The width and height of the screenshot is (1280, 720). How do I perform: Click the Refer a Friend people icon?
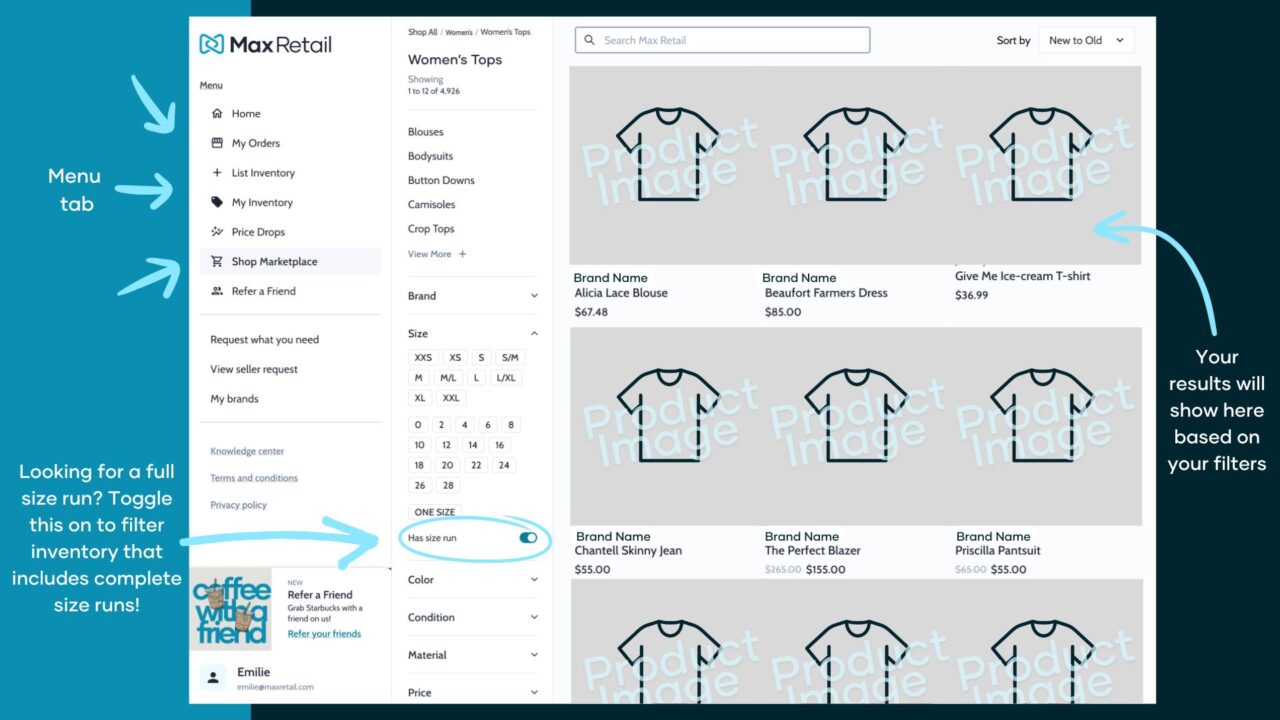[216, 291]
